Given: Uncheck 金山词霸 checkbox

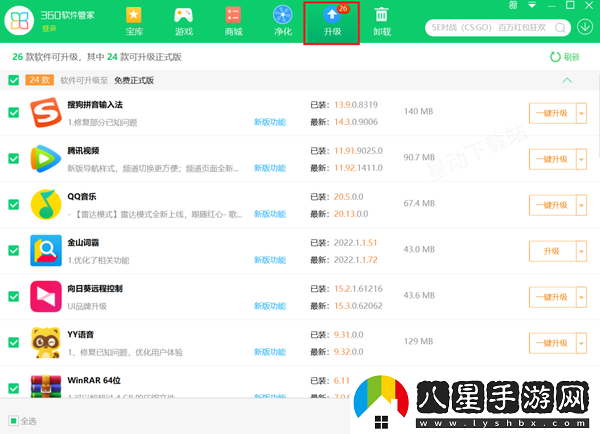Looking at the screenshot, I should tap(13, 251).
